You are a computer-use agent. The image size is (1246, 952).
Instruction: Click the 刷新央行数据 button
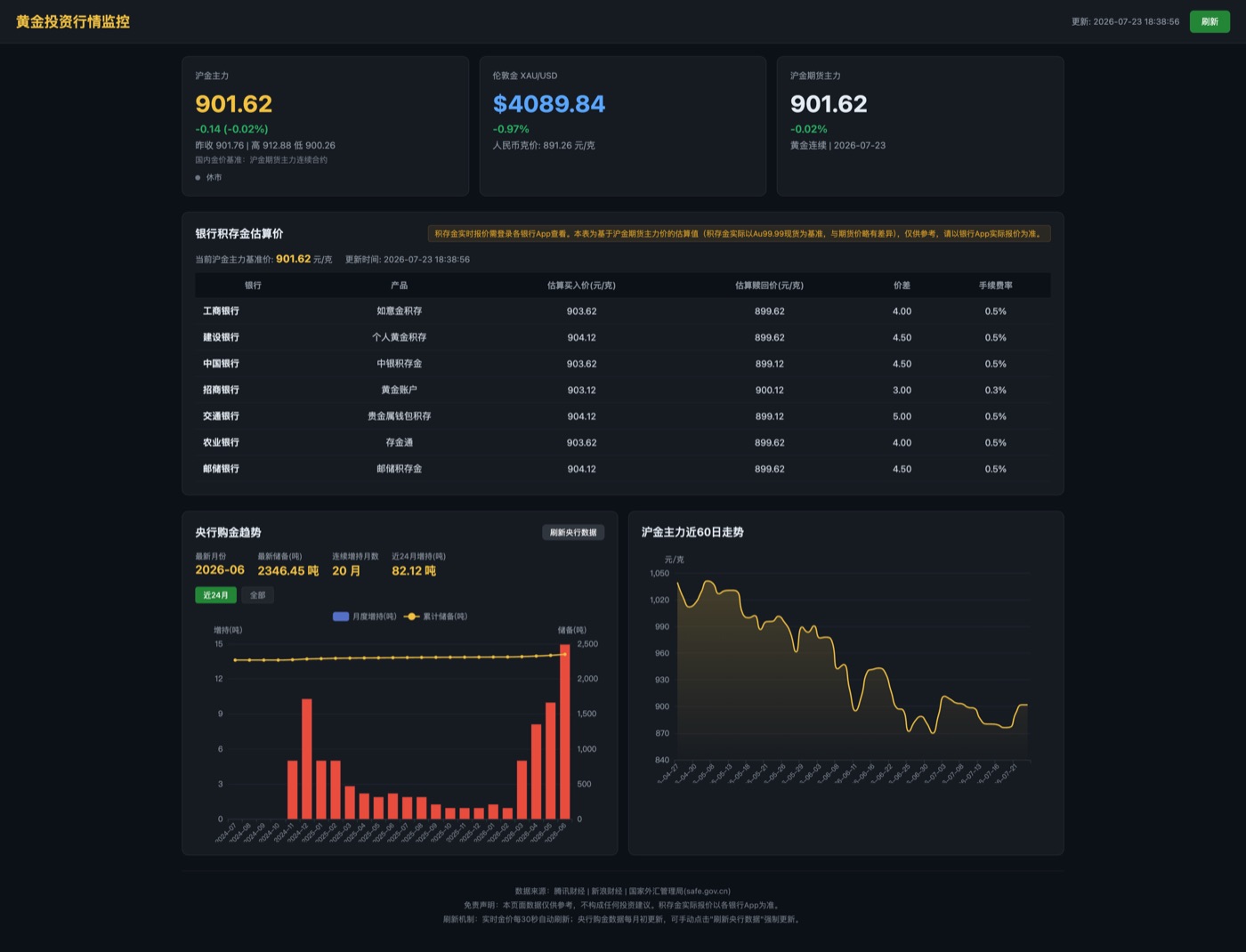573,532
